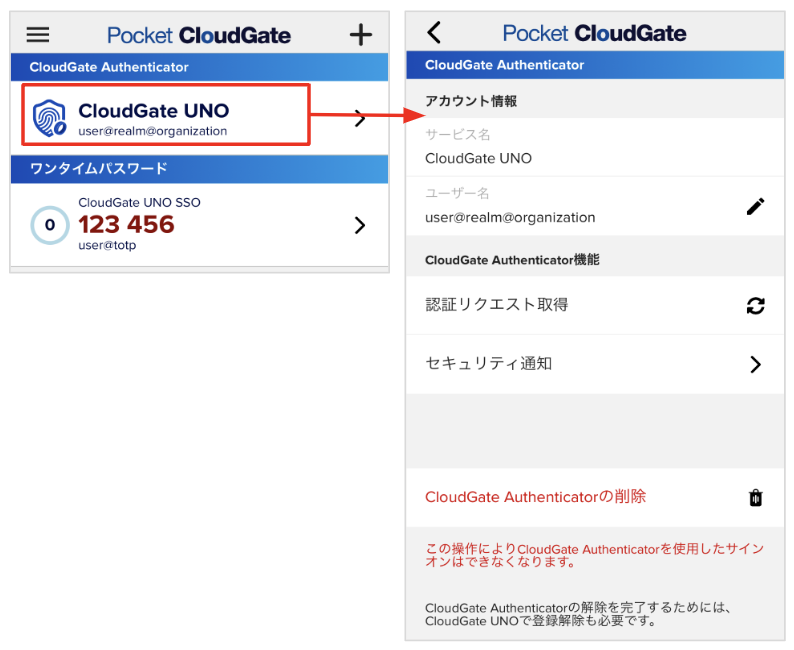This screenshot has height=650, width=794.
Task: Open the hamburger menu in left screen
Action: tap(38, 34)
